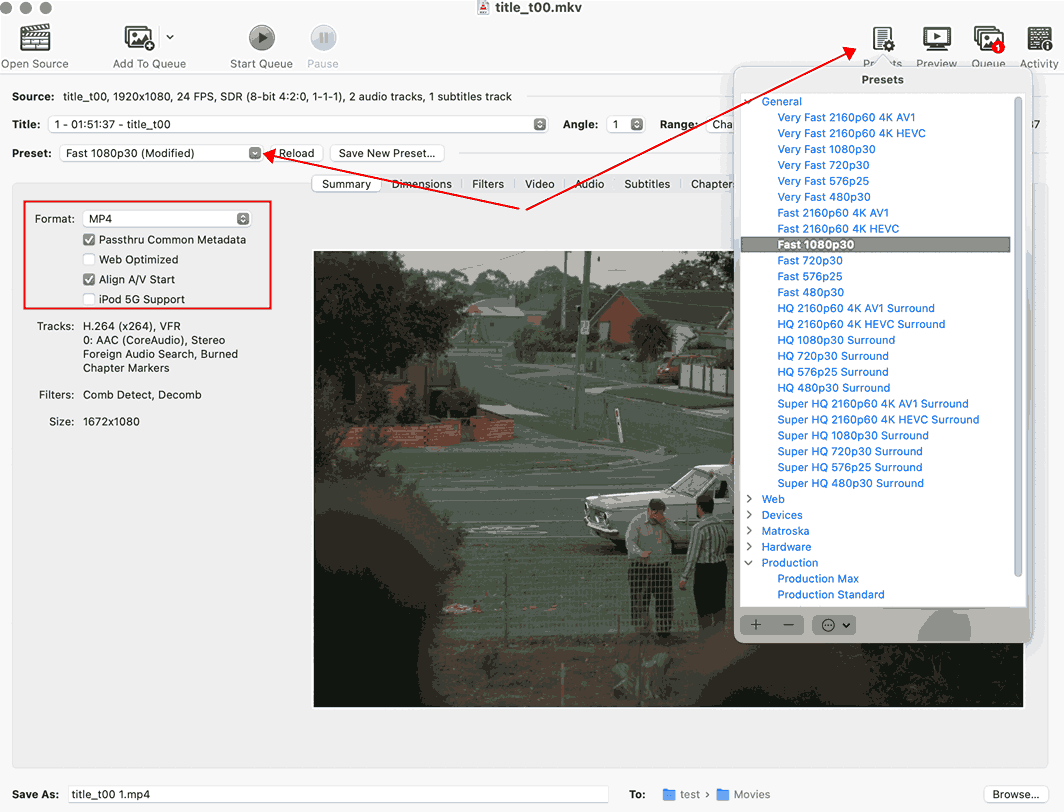Image resolution: width=1064 pixels, height=812 pixels.
Task: Show the Queue window icon
Action: 988,39
